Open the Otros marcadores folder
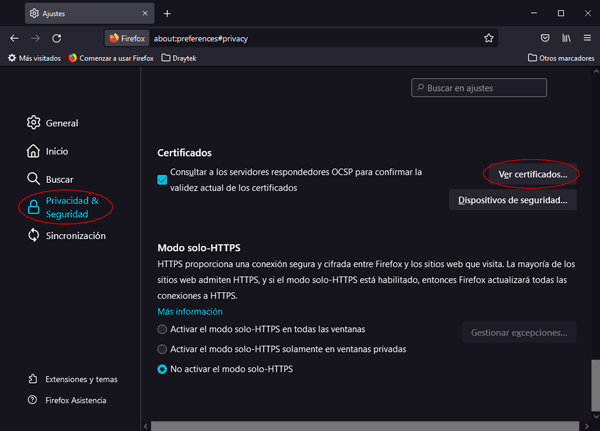This screenshot has height=431, width=600. coord(561,58)
